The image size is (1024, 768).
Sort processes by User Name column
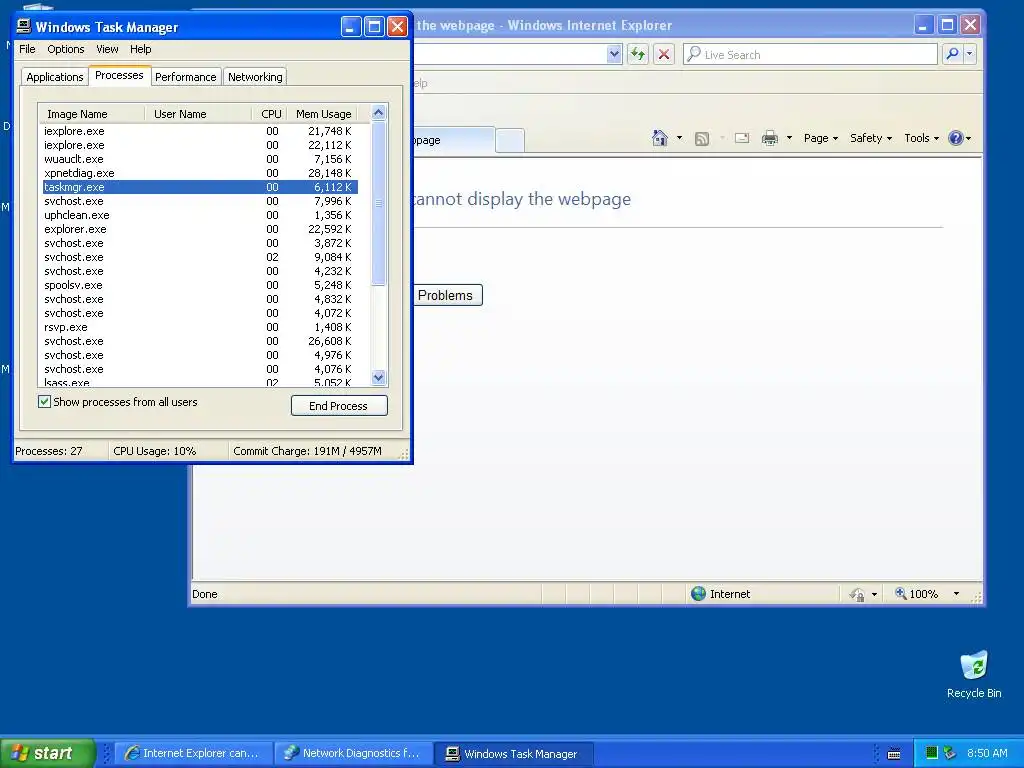click(198, 114)
